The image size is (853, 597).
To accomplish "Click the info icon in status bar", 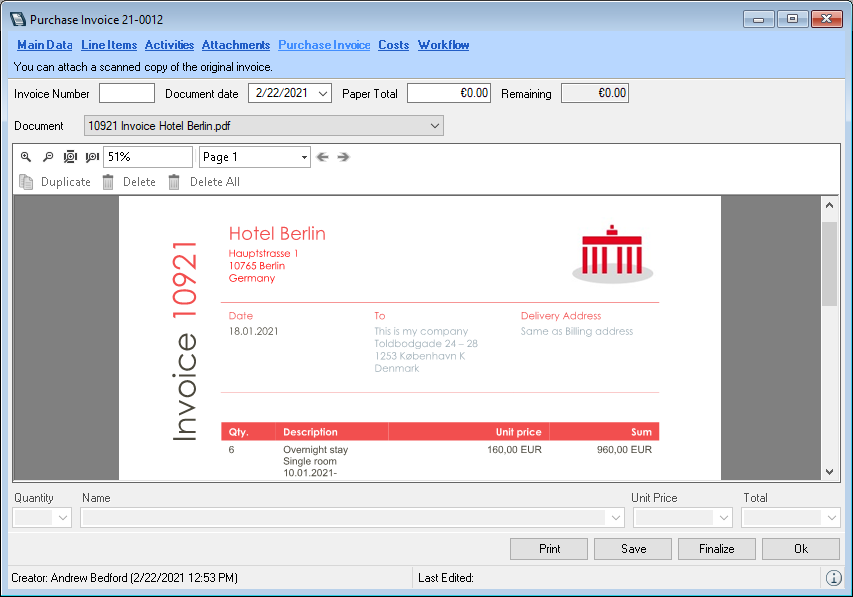I will tap(833, 578).
